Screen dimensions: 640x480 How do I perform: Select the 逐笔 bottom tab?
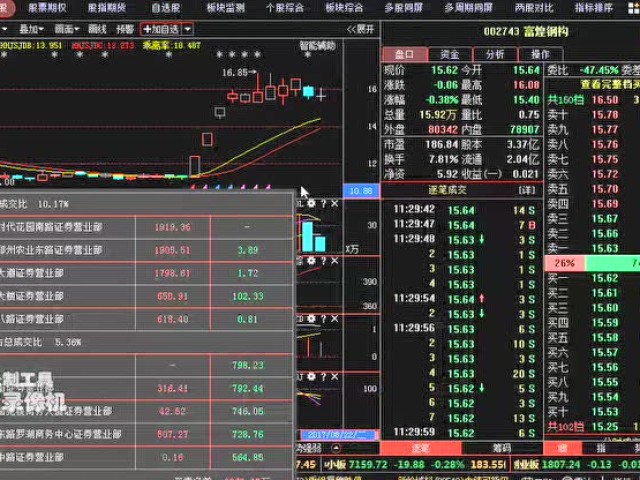coord(420,449)
